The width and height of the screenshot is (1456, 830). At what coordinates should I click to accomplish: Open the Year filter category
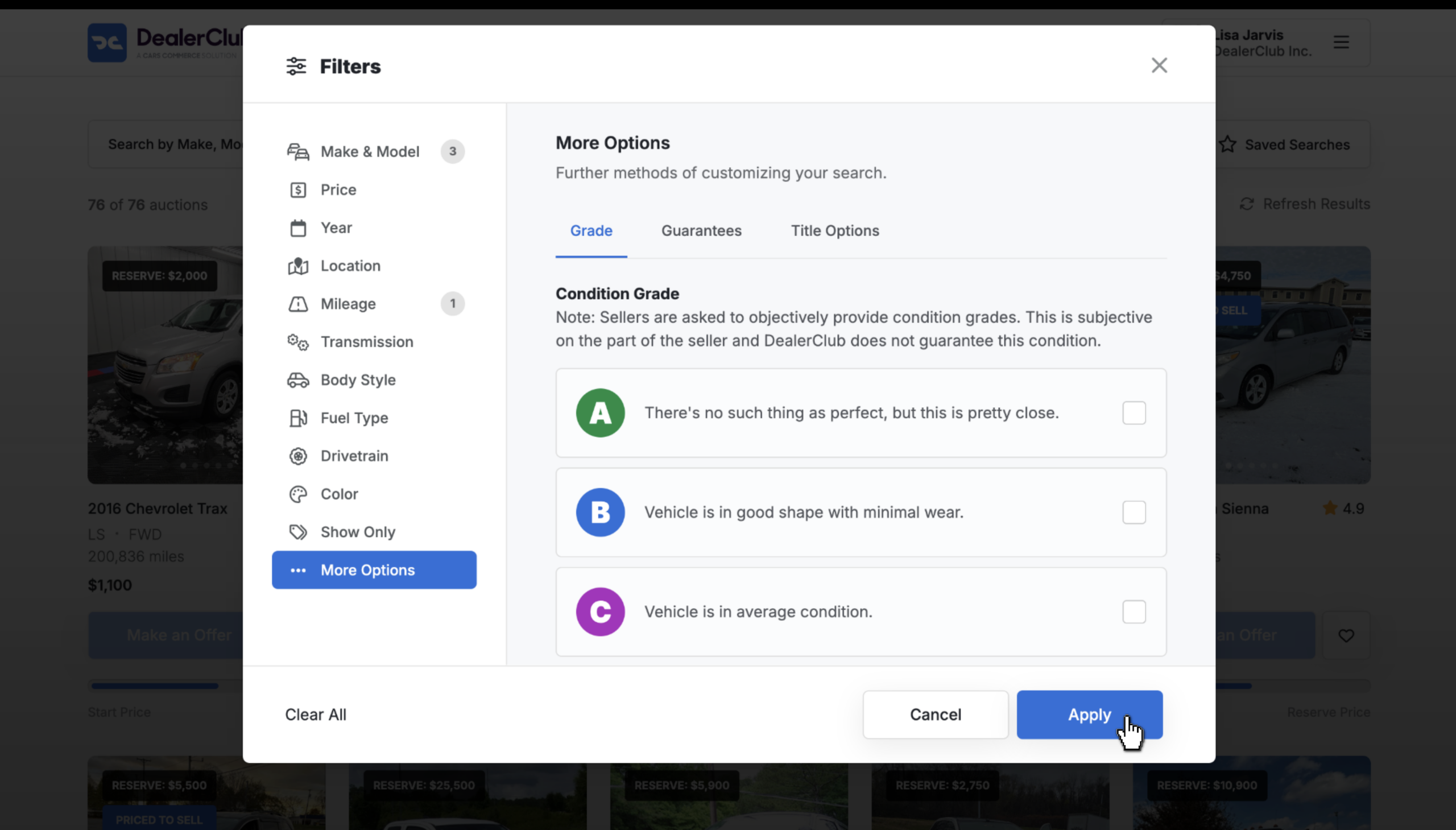tap(374, 228)
